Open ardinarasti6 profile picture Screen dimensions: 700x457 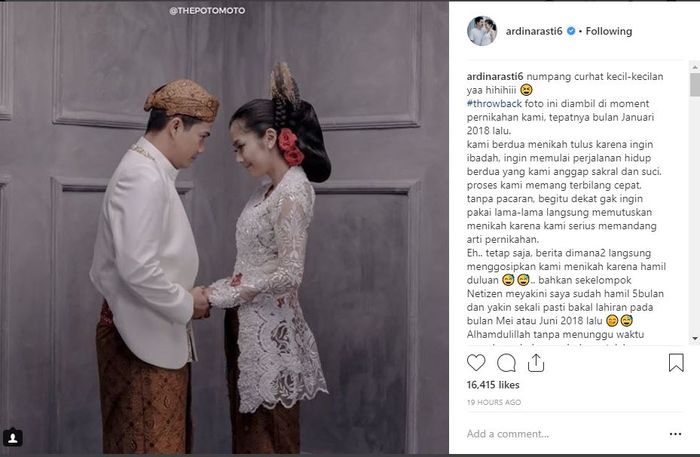[x=482, y=31]
